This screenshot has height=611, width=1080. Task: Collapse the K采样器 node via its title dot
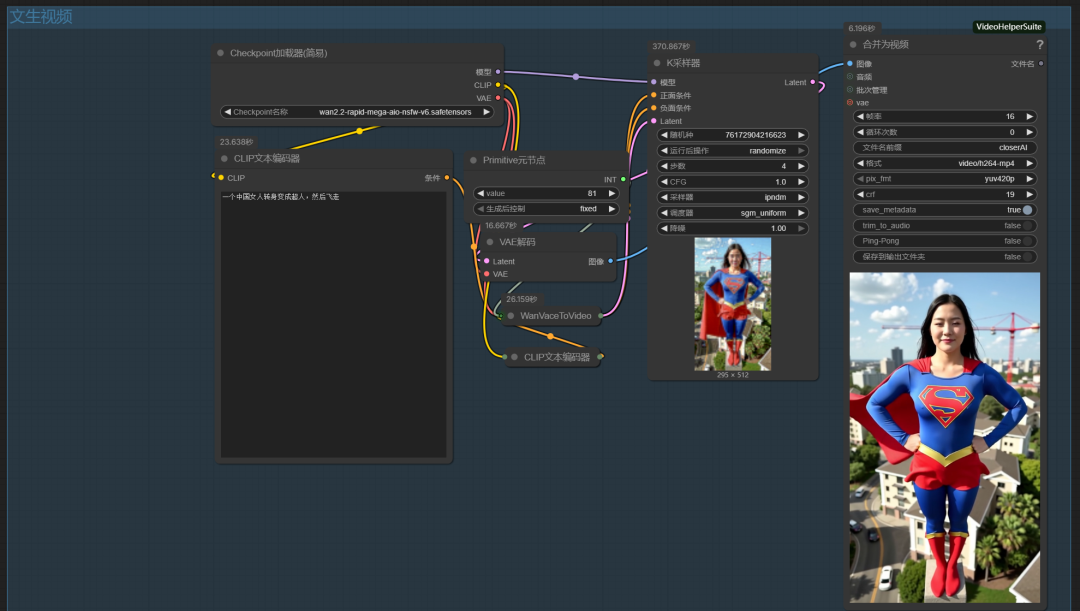[657, 63]
